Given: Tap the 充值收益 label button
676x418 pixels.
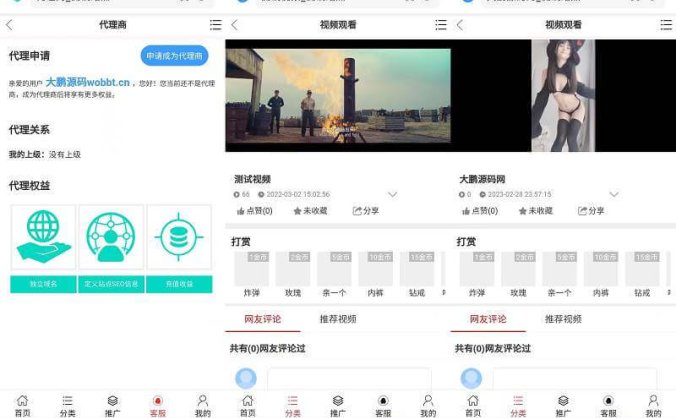Looking at the screenshot, I should tap(179, 284).
